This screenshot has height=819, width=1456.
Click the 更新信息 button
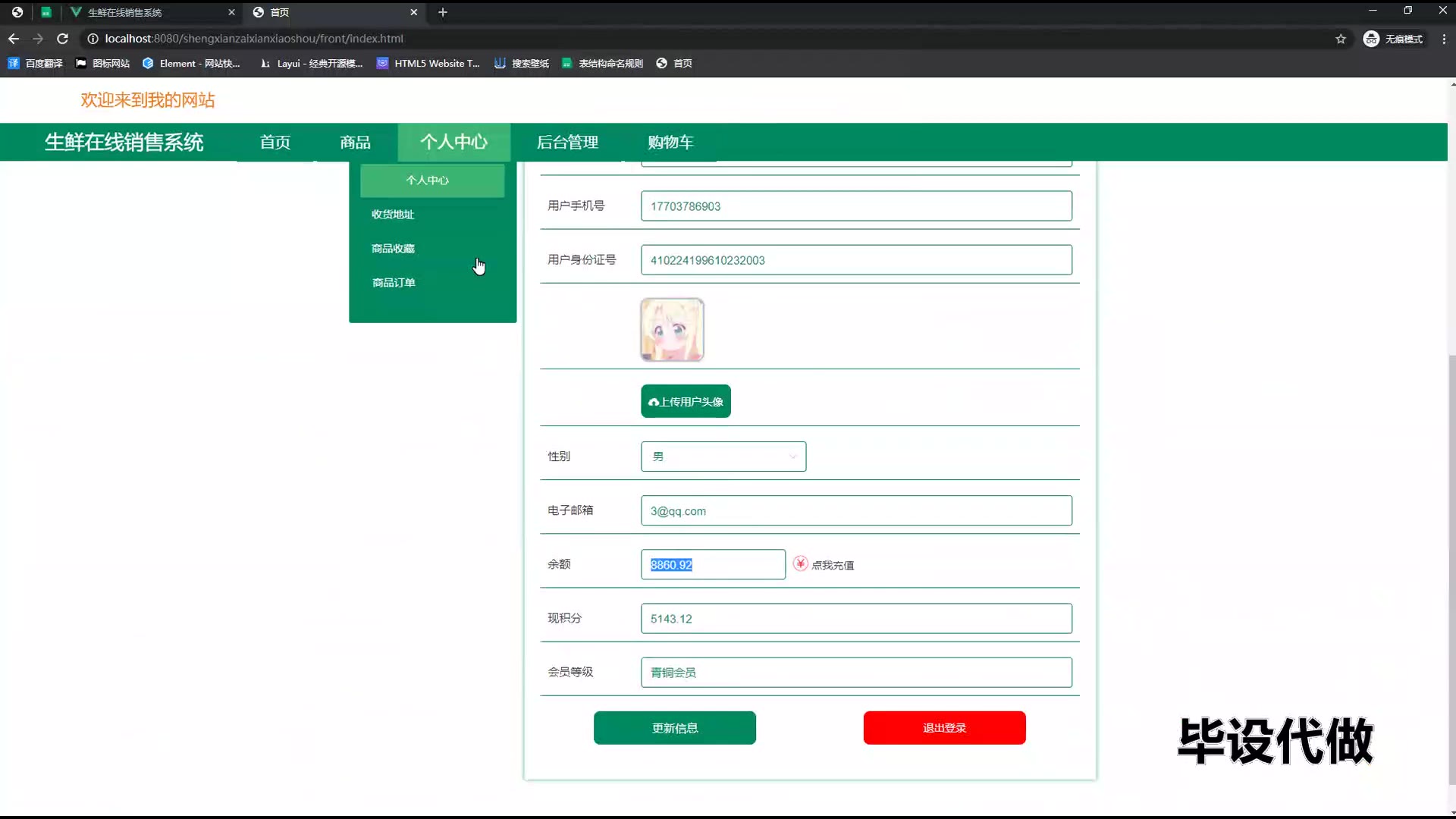tap(675, 728)
